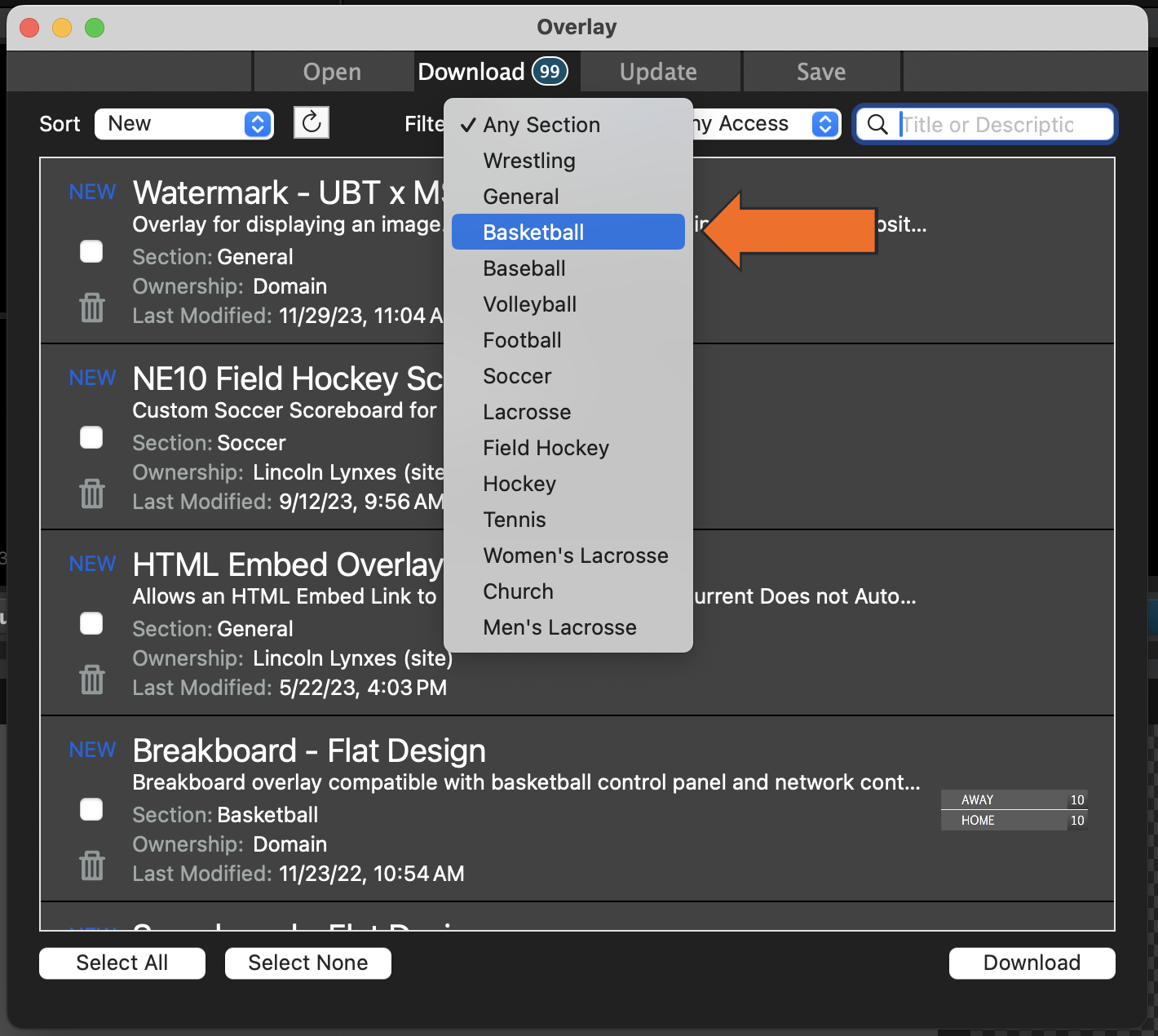Choose Basketball from section list
Image resolution: width=1158 pixels, height=1036 pixels.
point(533,232)
